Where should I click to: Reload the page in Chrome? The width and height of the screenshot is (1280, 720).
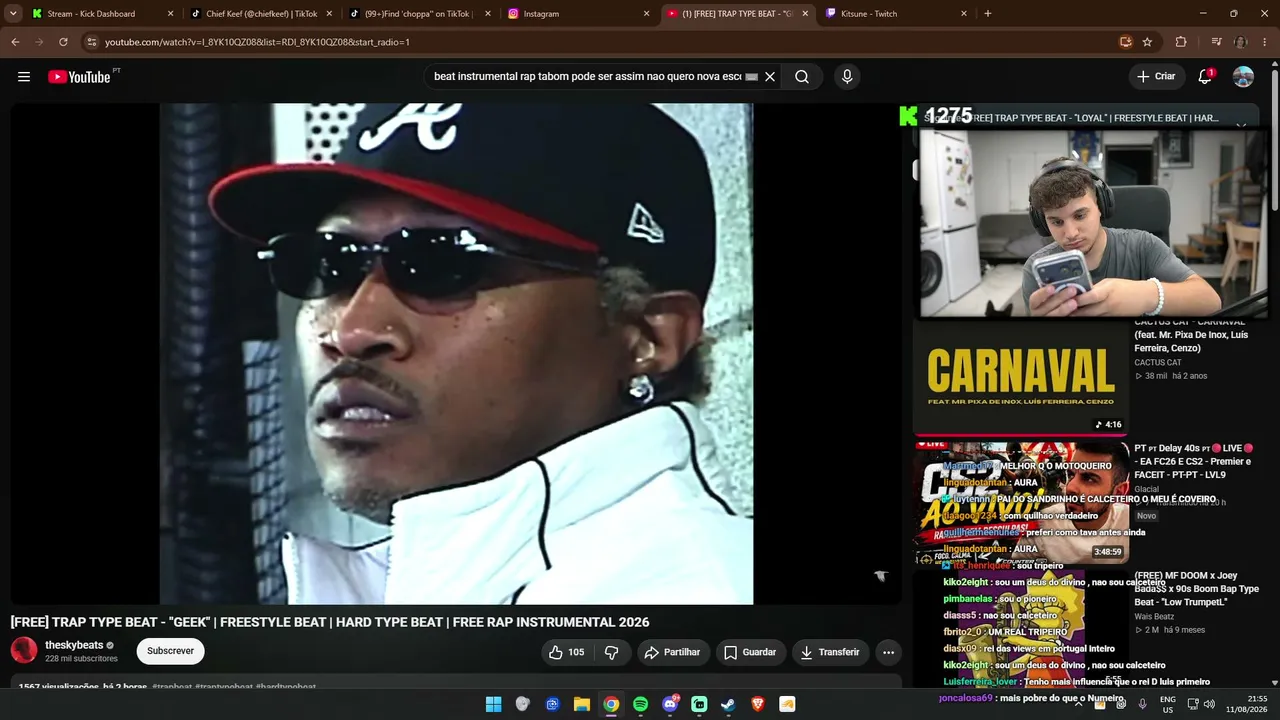coord(63,42)
